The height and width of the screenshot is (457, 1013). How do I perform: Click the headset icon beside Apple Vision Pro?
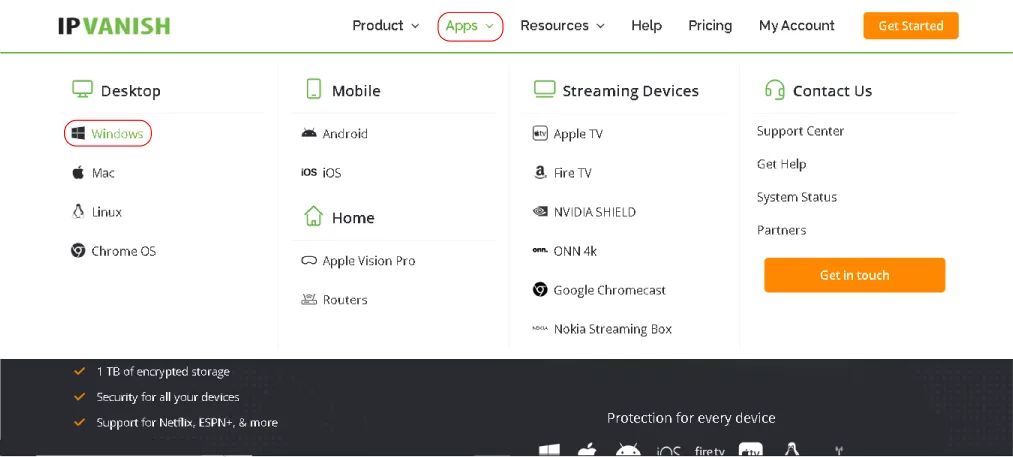pyautogui.click(x=309, y=260)
